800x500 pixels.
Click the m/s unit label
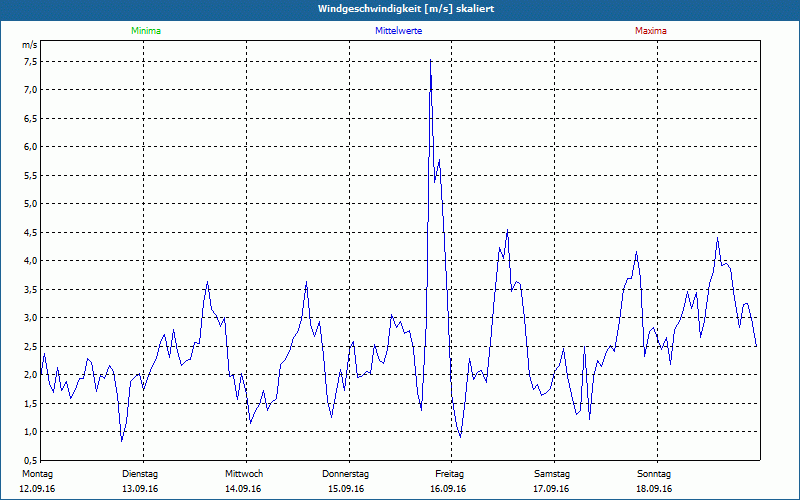tap(30, 45)
